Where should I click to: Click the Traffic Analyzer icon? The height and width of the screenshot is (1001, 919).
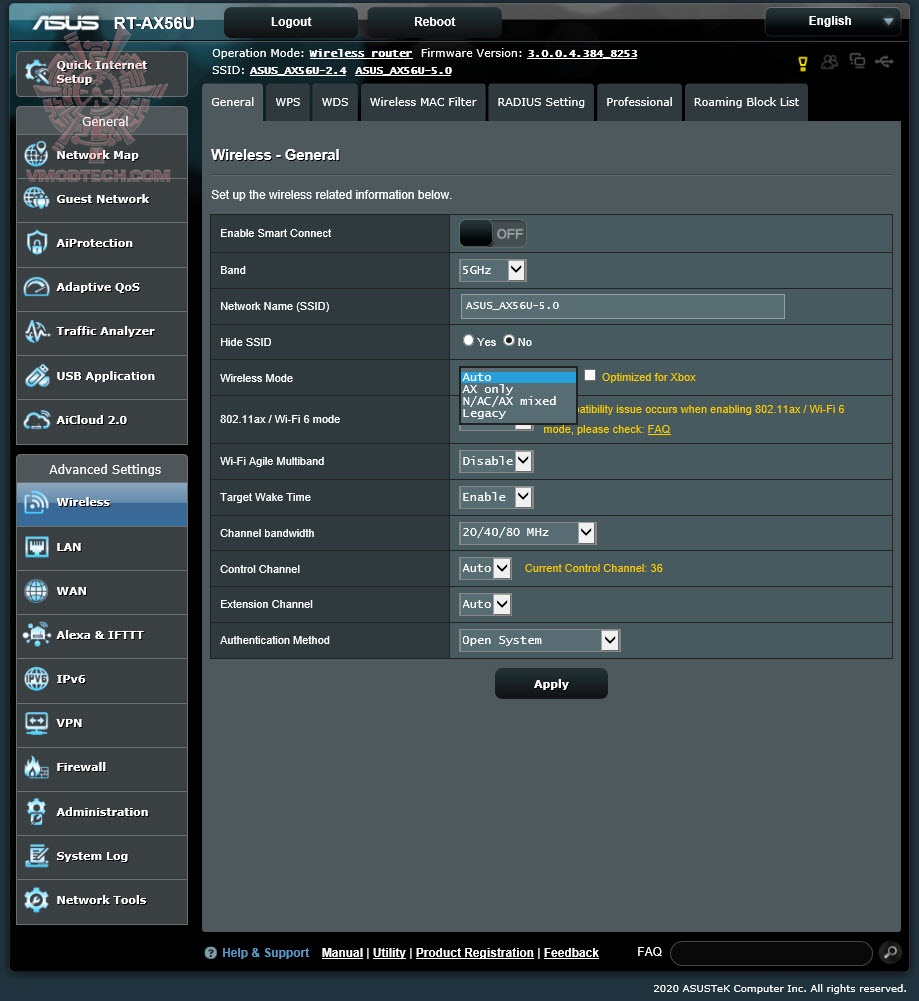pyautogui.click(x=36, y=331)
